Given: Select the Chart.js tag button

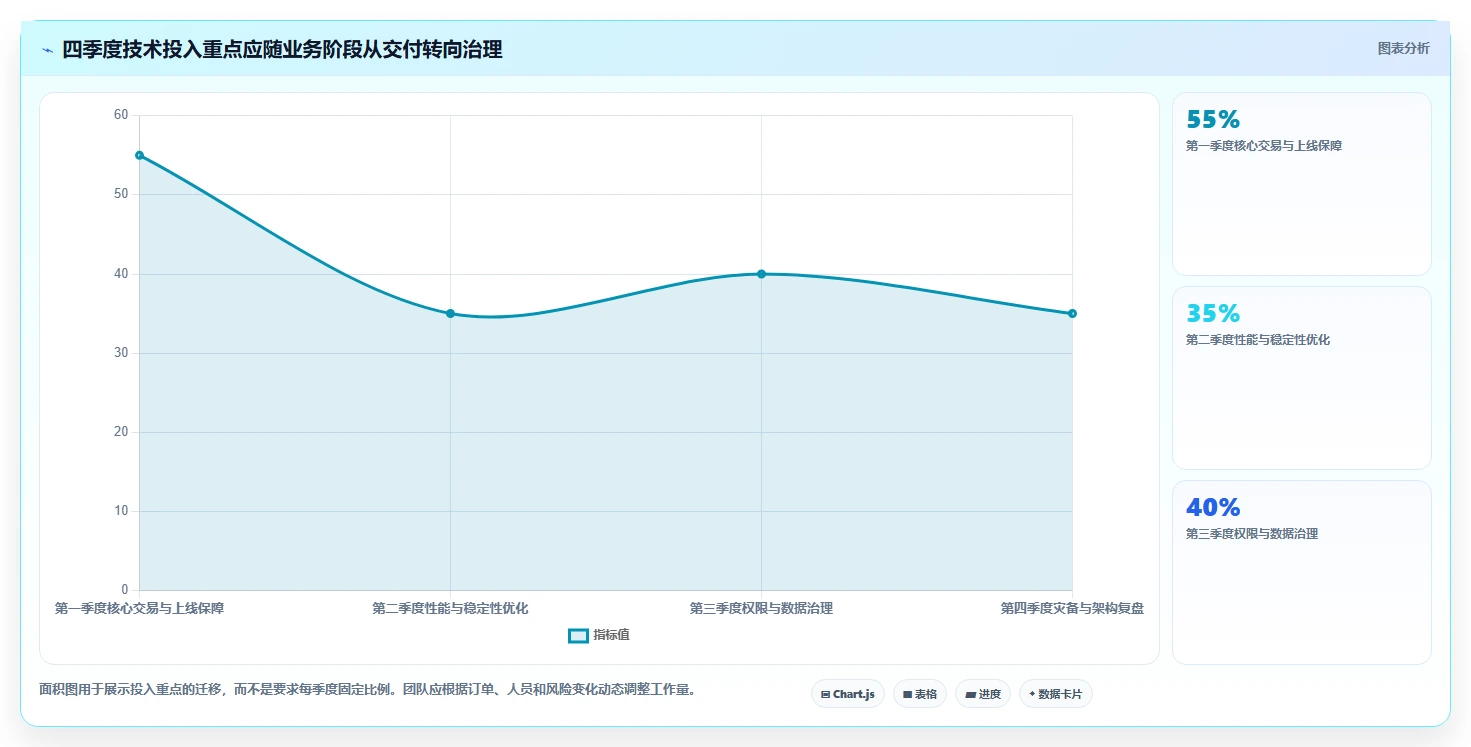Looking at the screenshot, I should [848, 694].
